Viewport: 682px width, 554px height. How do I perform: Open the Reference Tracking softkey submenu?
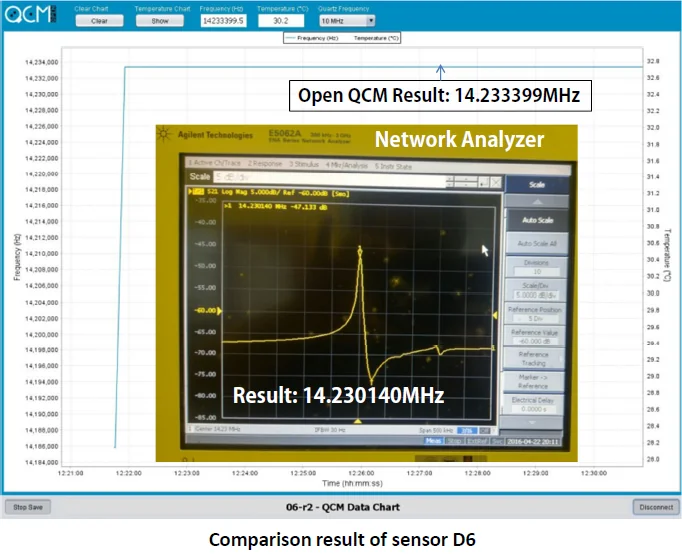tap(534, 359)
